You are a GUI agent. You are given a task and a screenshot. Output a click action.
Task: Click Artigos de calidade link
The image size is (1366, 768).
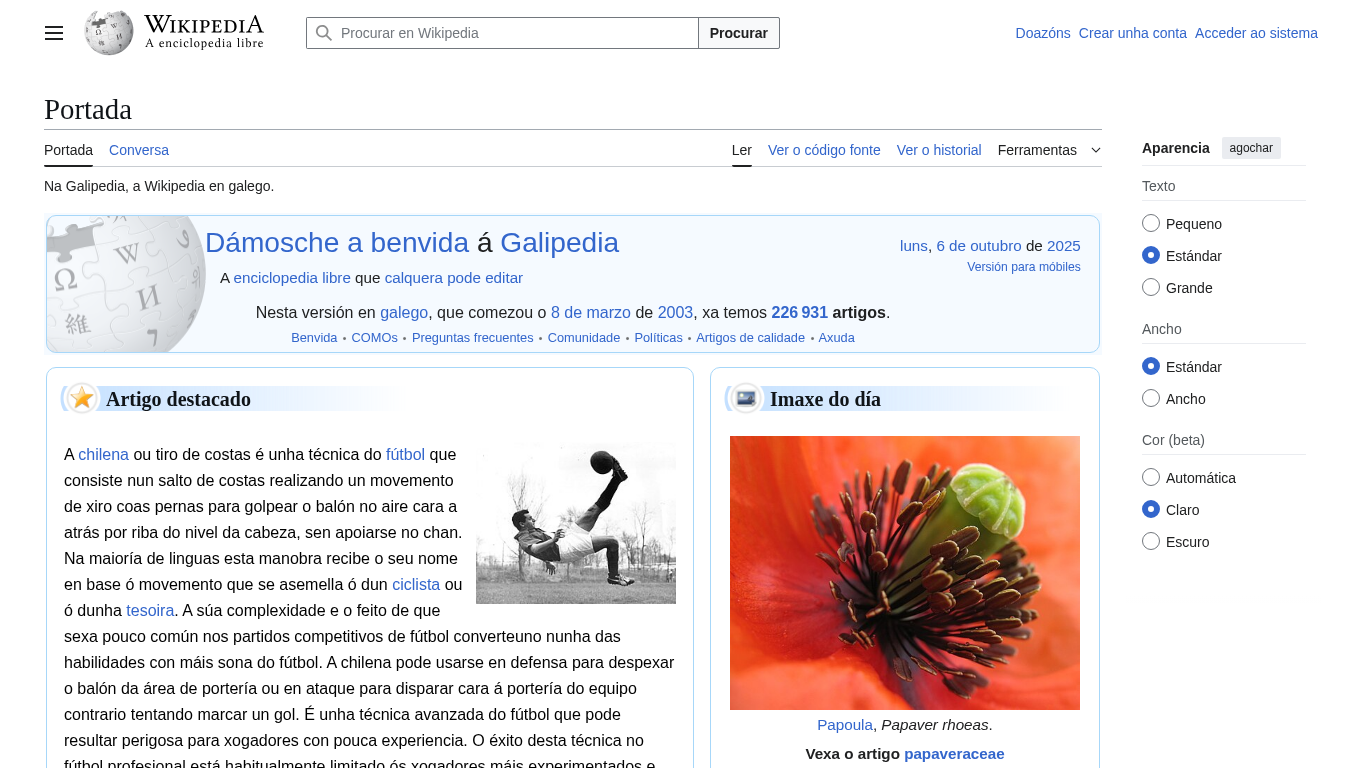coord(751,338)
